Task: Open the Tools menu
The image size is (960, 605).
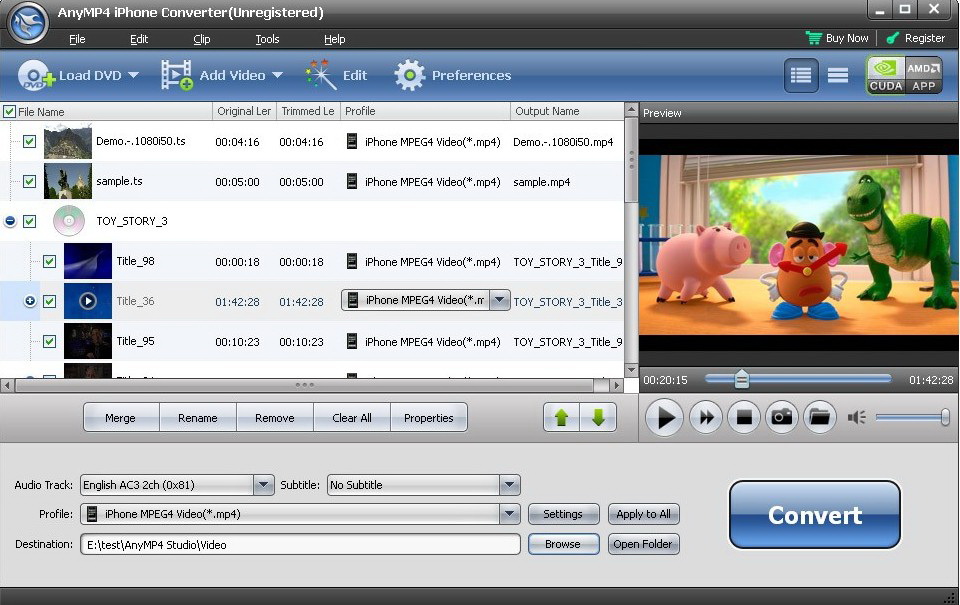Action: [267, 39]
